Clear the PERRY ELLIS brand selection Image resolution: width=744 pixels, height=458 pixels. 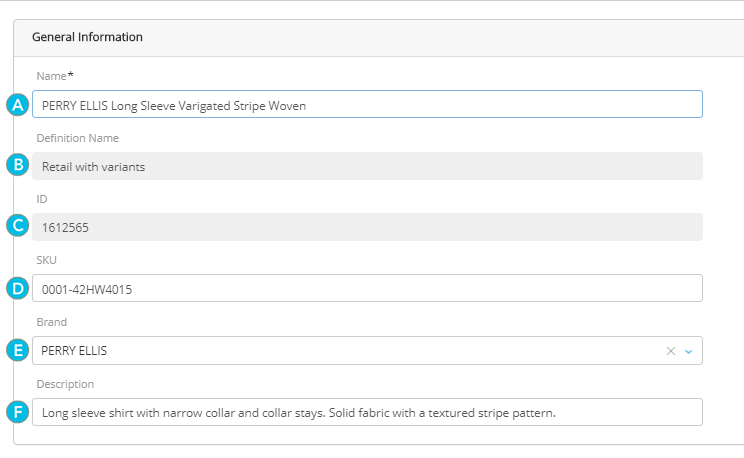pos(671,351)
